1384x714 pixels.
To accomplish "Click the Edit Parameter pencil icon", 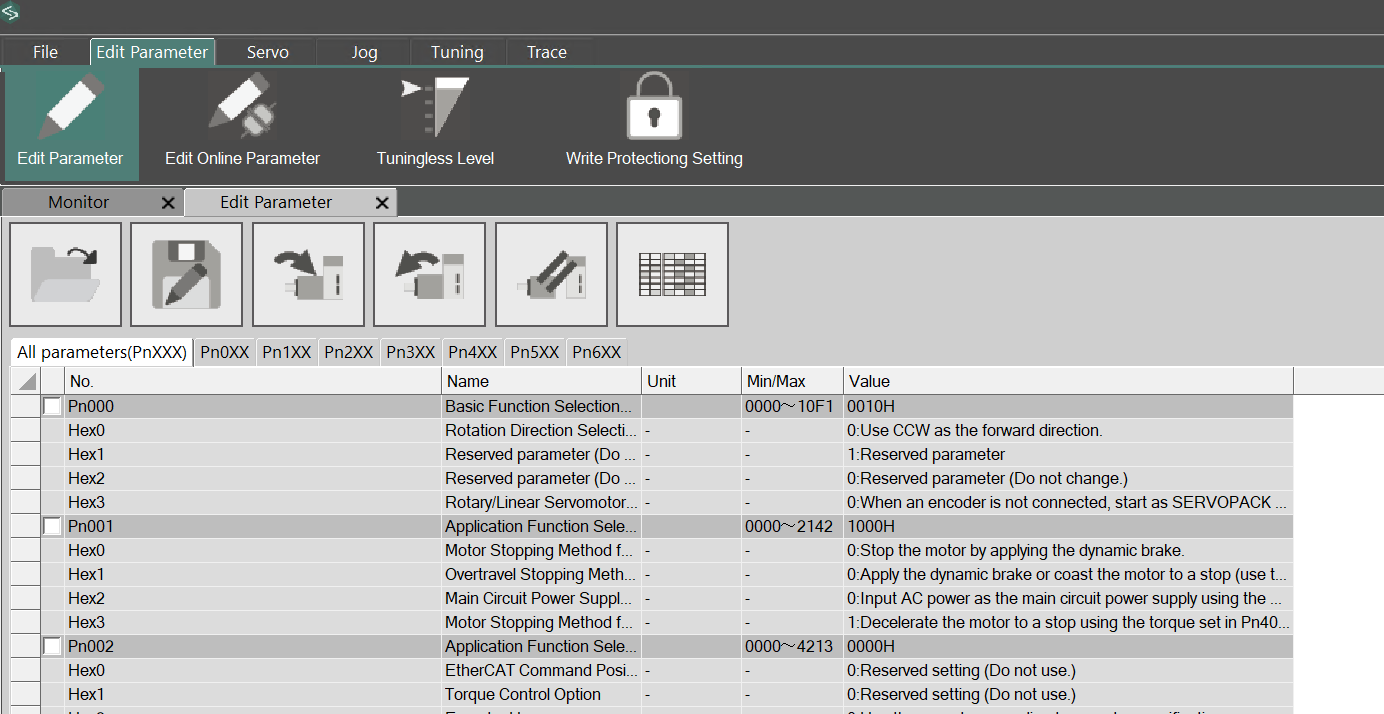I will 70,120.
